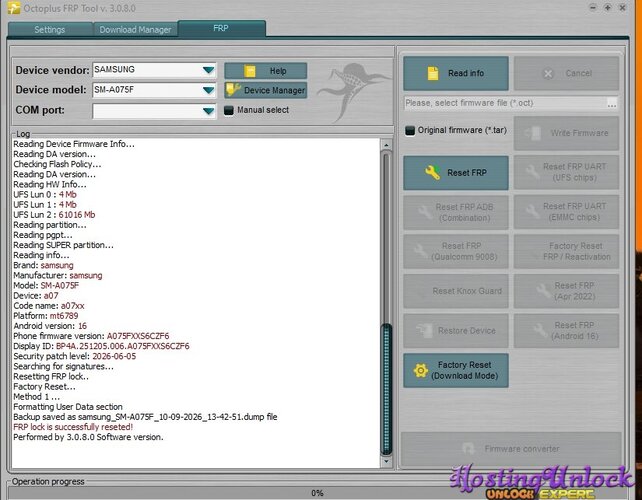
Task: Click the Help button
Action: tap(265, 71)
